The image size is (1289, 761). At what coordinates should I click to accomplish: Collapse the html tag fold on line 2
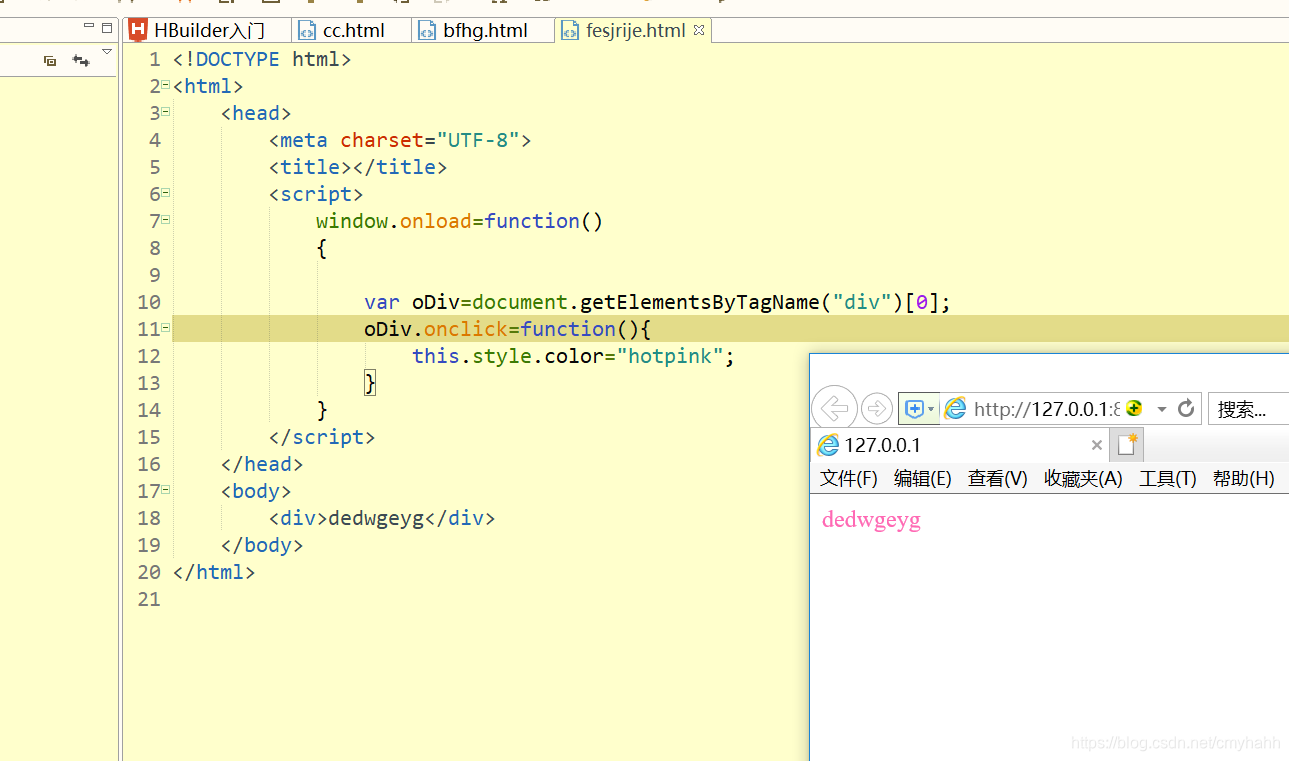pyautogui.click(x=166, y=86)
